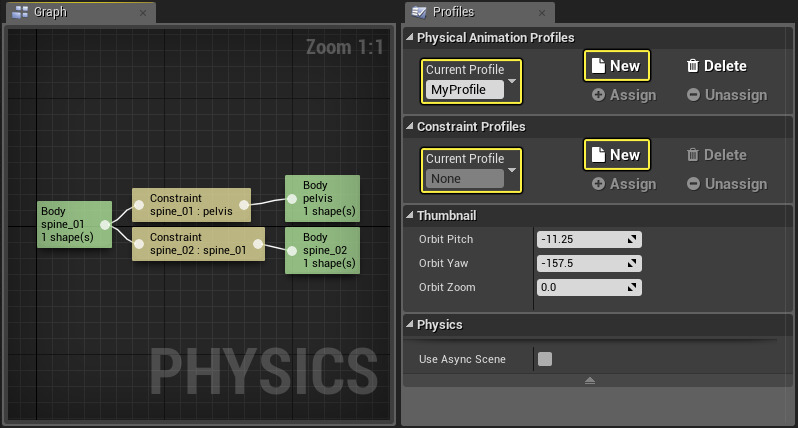798x428 pixels.
Task: Click New in Physical Animation Profiles
Action: (616, 66)
